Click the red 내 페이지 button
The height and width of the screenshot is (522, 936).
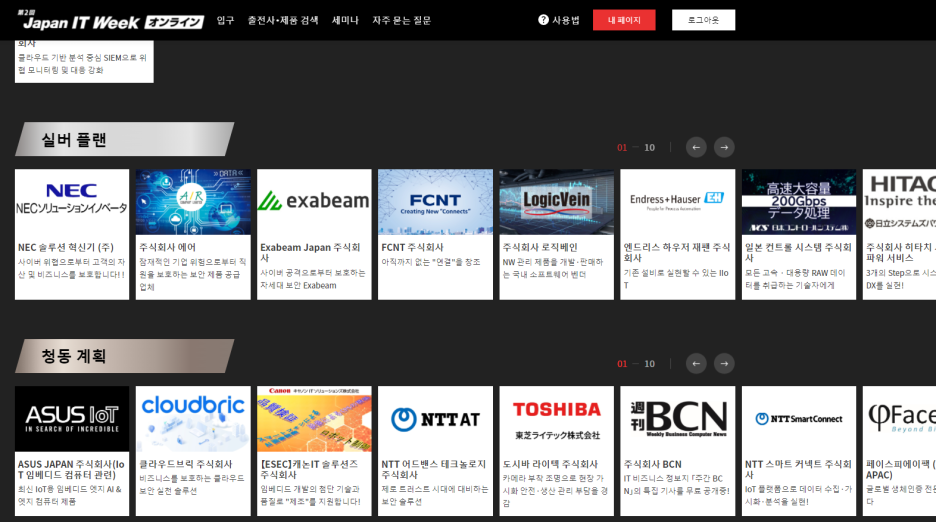624,20
